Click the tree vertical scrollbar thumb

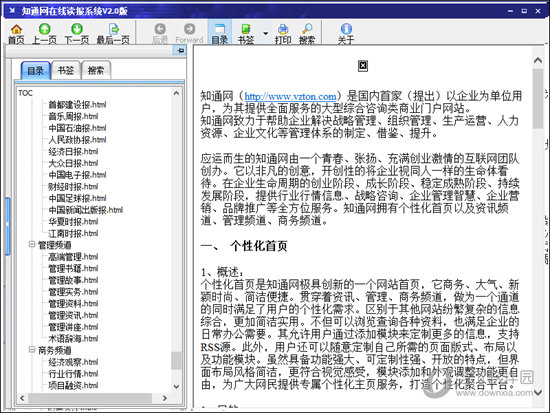(176, 360)
